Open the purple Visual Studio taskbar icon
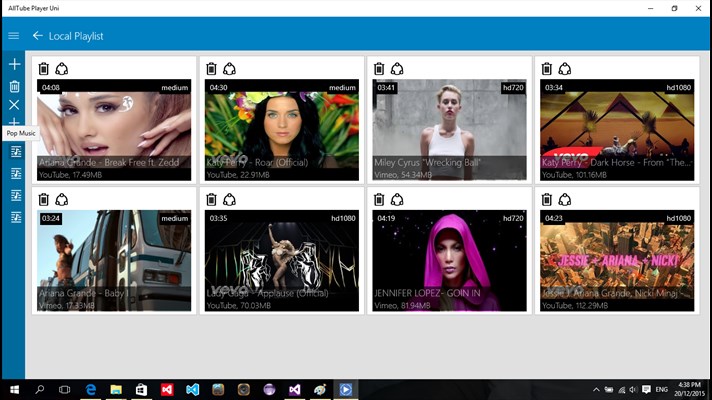Image resolution: width=712 pixels, height=400 pixels. coord(295,390)
